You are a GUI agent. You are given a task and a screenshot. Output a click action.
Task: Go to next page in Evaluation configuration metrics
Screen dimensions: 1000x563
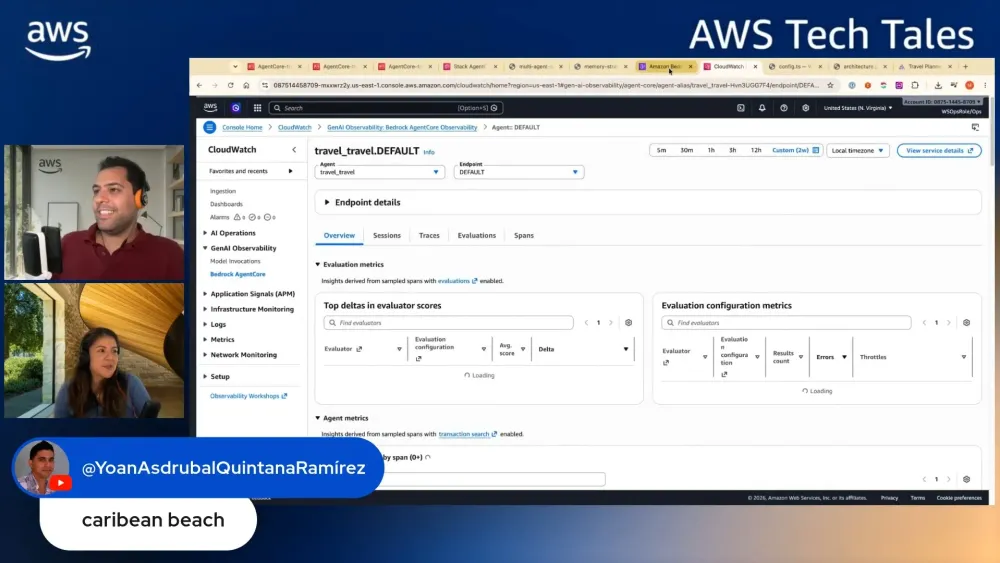(948, 323)
